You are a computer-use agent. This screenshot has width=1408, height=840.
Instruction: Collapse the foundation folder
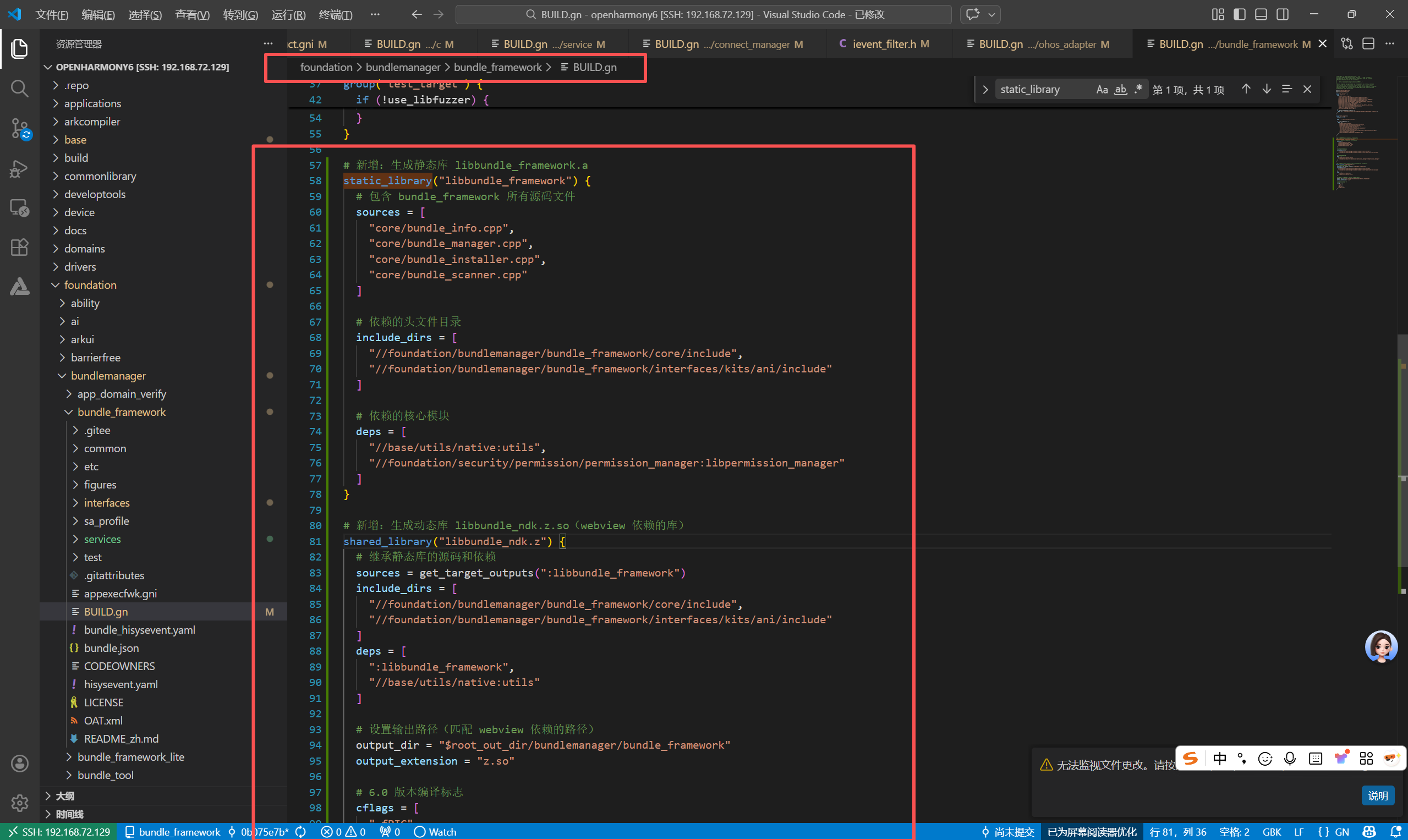click(90, 285)
